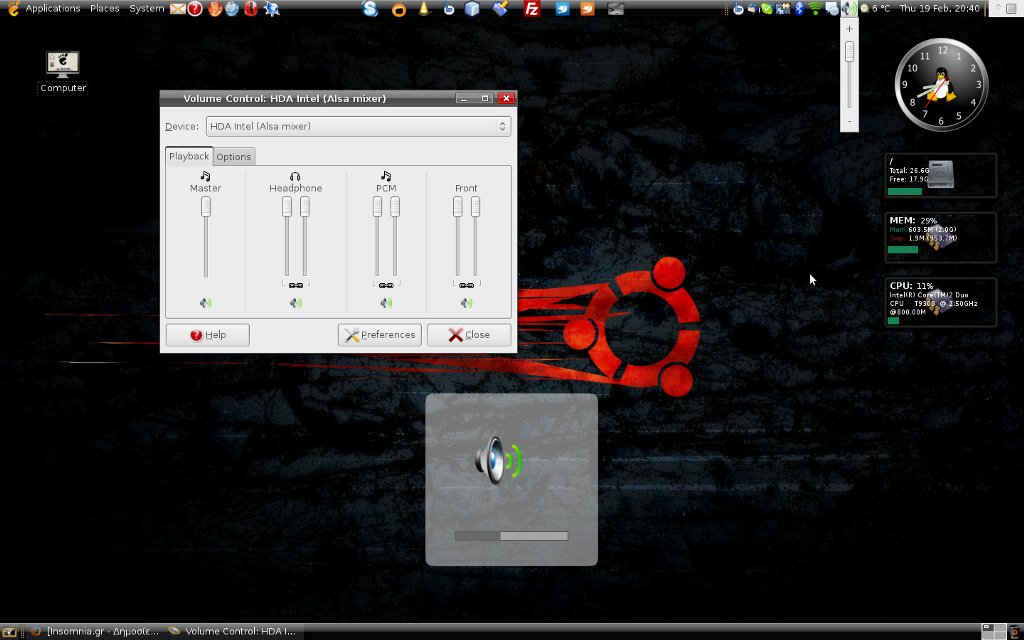
Task: Click the orange TV-shaped launcher icon
Action: point(398,9)
